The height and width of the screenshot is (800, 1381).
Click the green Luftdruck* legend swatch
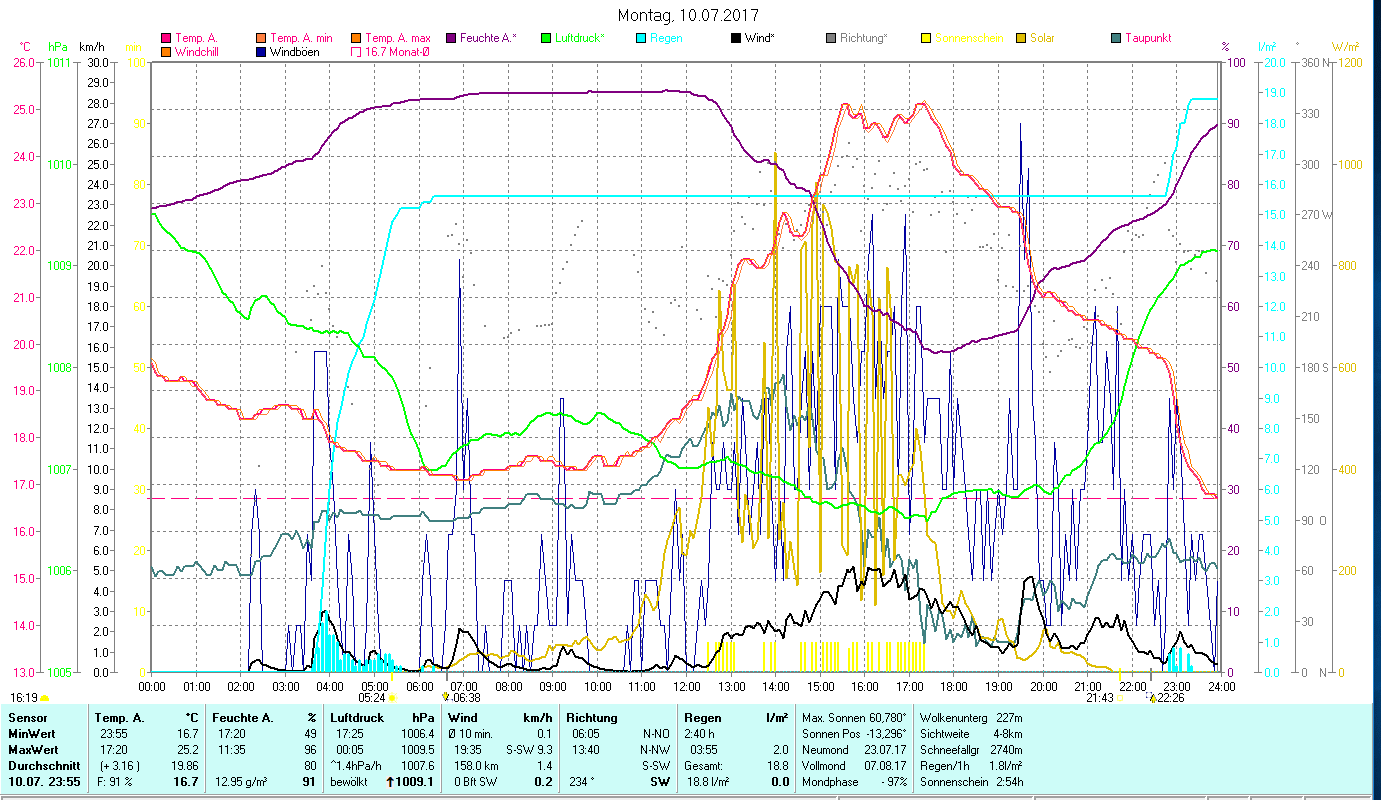pyautogui.click(x=545, y=38)
